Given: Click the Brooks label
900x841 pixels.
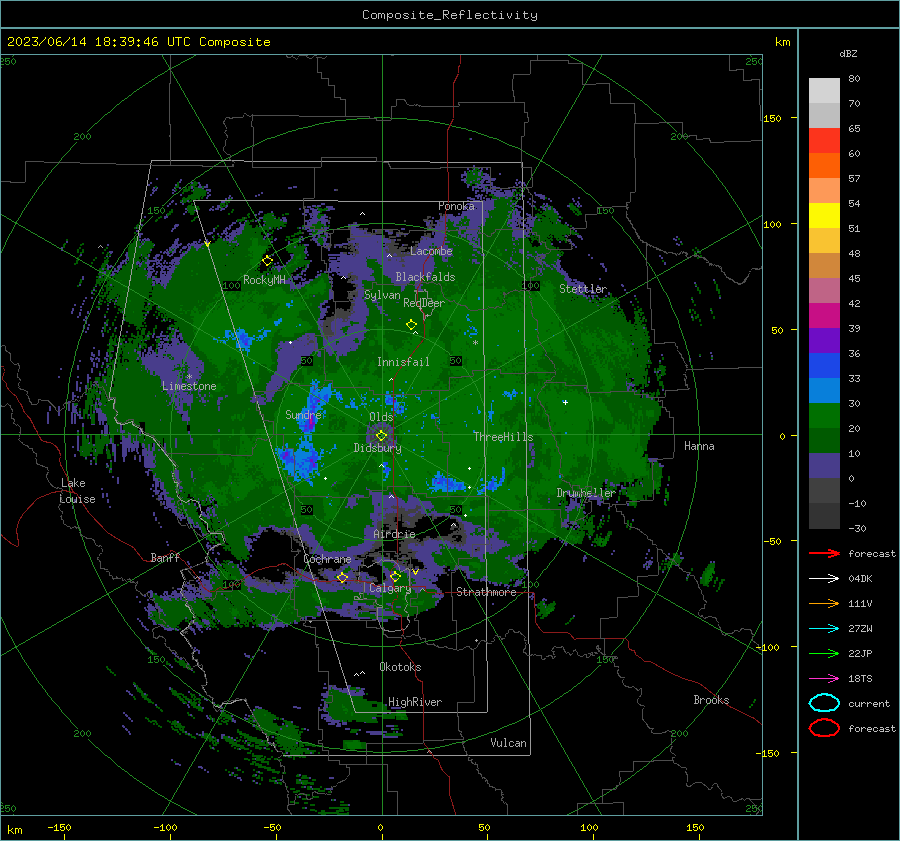Looking at the screenshot, I should click(x=711, y=700).
